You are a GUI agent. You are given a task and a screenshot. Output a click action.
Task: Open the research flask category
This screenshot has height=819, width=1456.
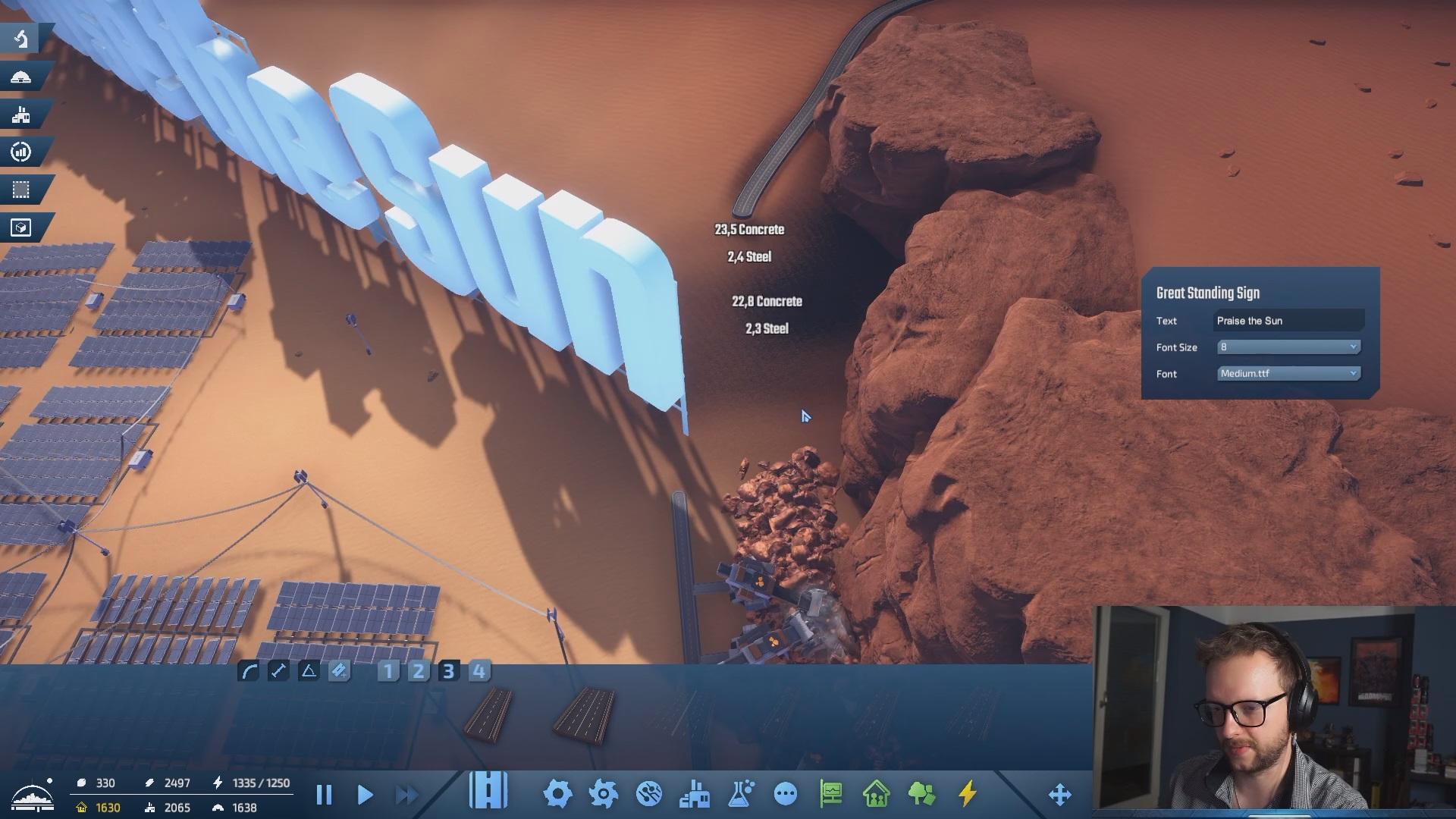click(x=740, y=794)
